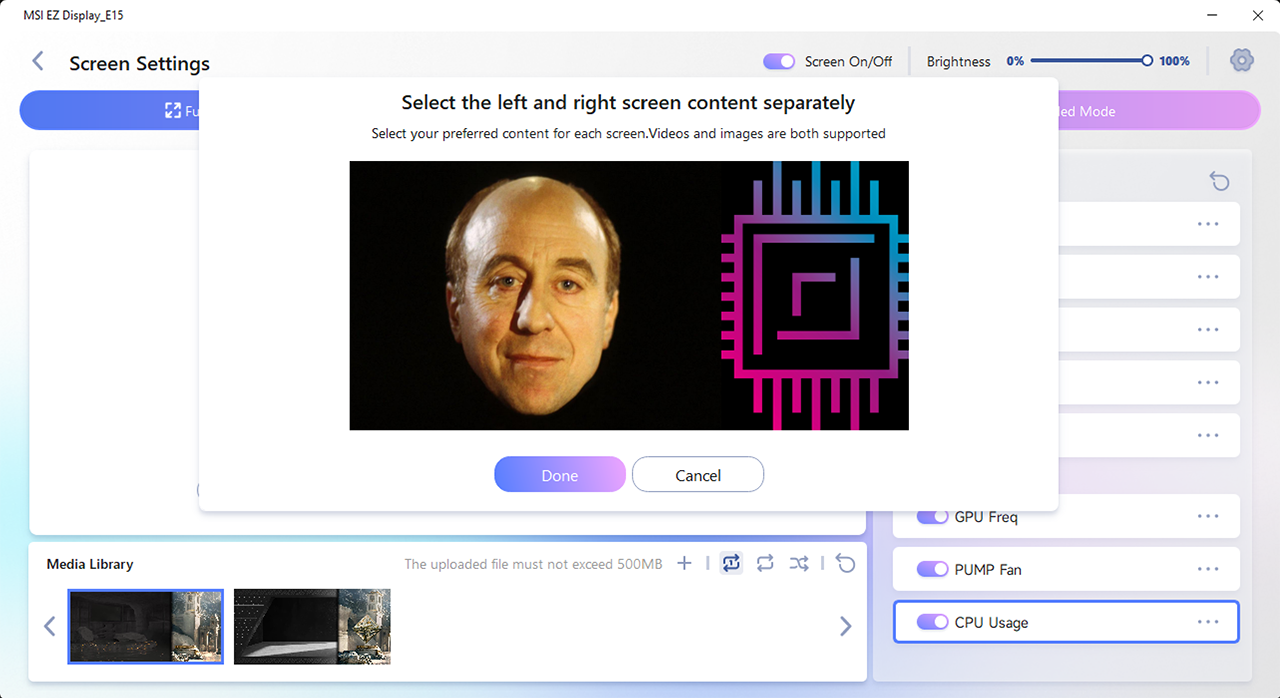Reset the right panel list
This screenshot has width=1280, height=698.
click(1219, 181)
